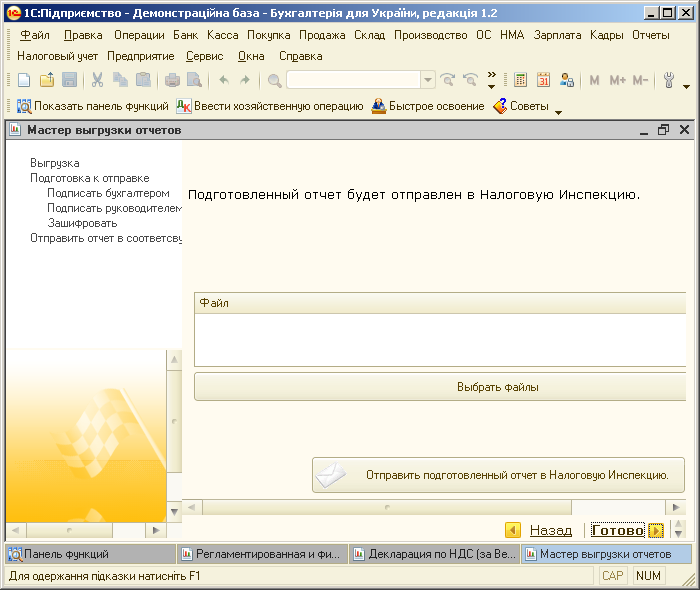Screen dimensions: 700x590
Task: Open the Банк menu
Action: (x=186, y=35)
